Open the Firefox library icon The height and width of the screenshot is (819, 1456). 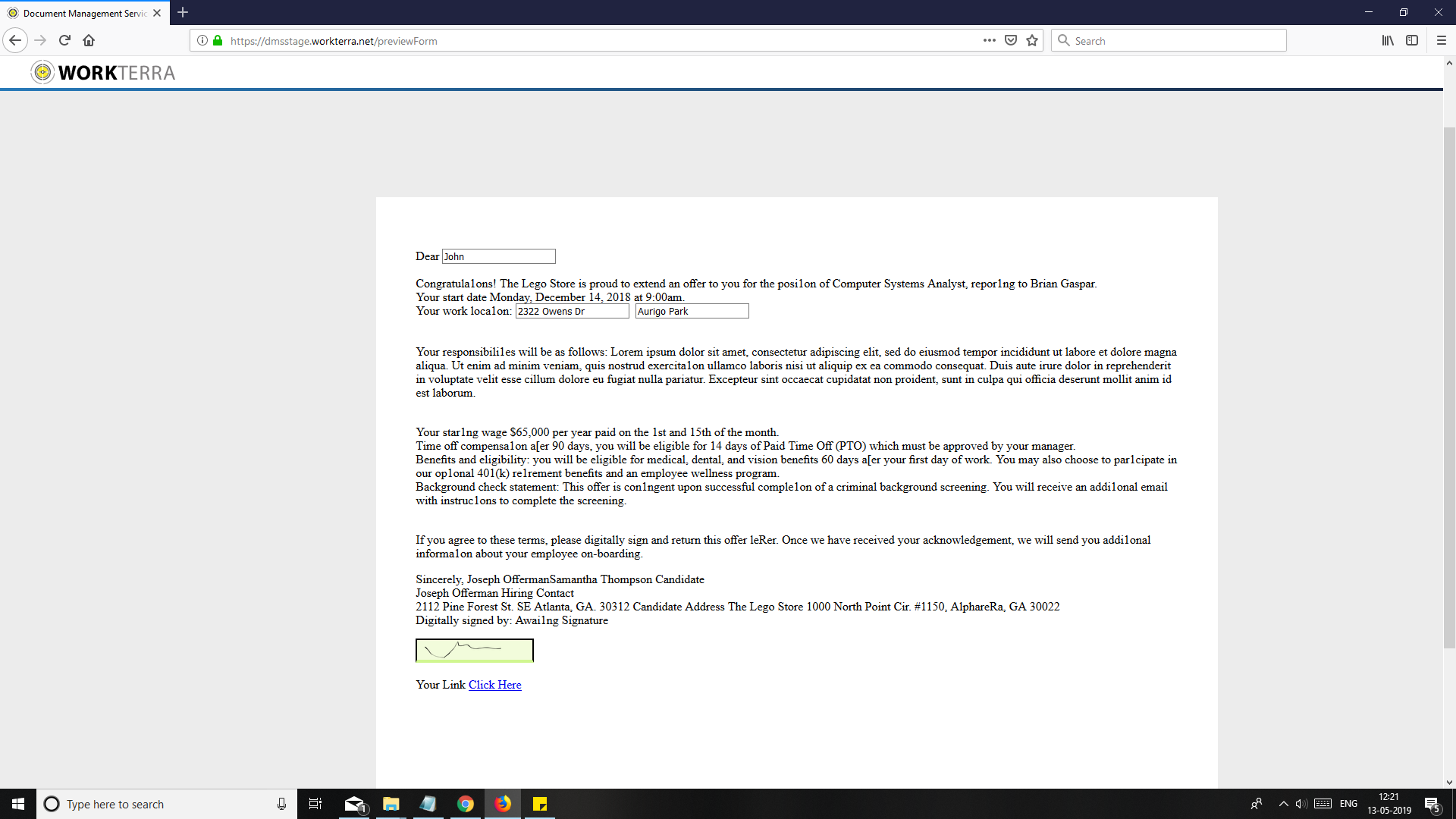pyautogui.click(x=1388, y=40)
